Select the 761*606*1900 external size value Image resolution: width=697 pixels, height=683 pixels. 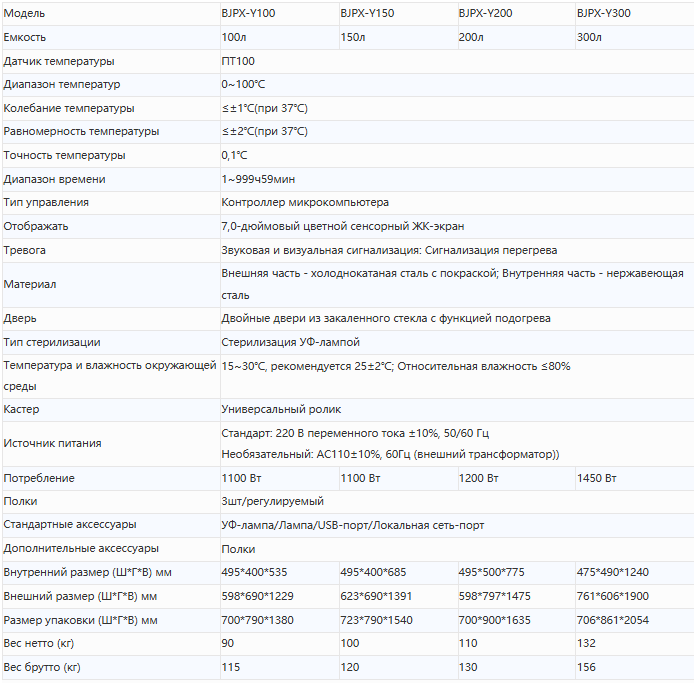pos(613,596)
